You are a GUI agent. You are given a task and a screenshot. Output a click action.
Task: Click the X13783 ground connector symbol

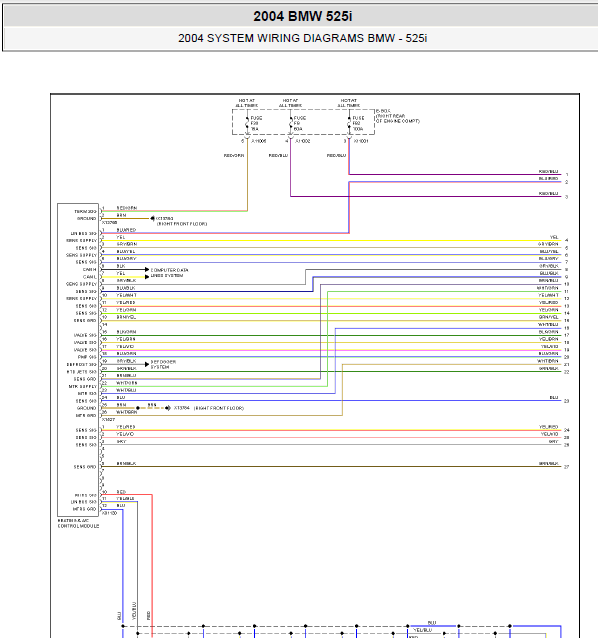153,218
